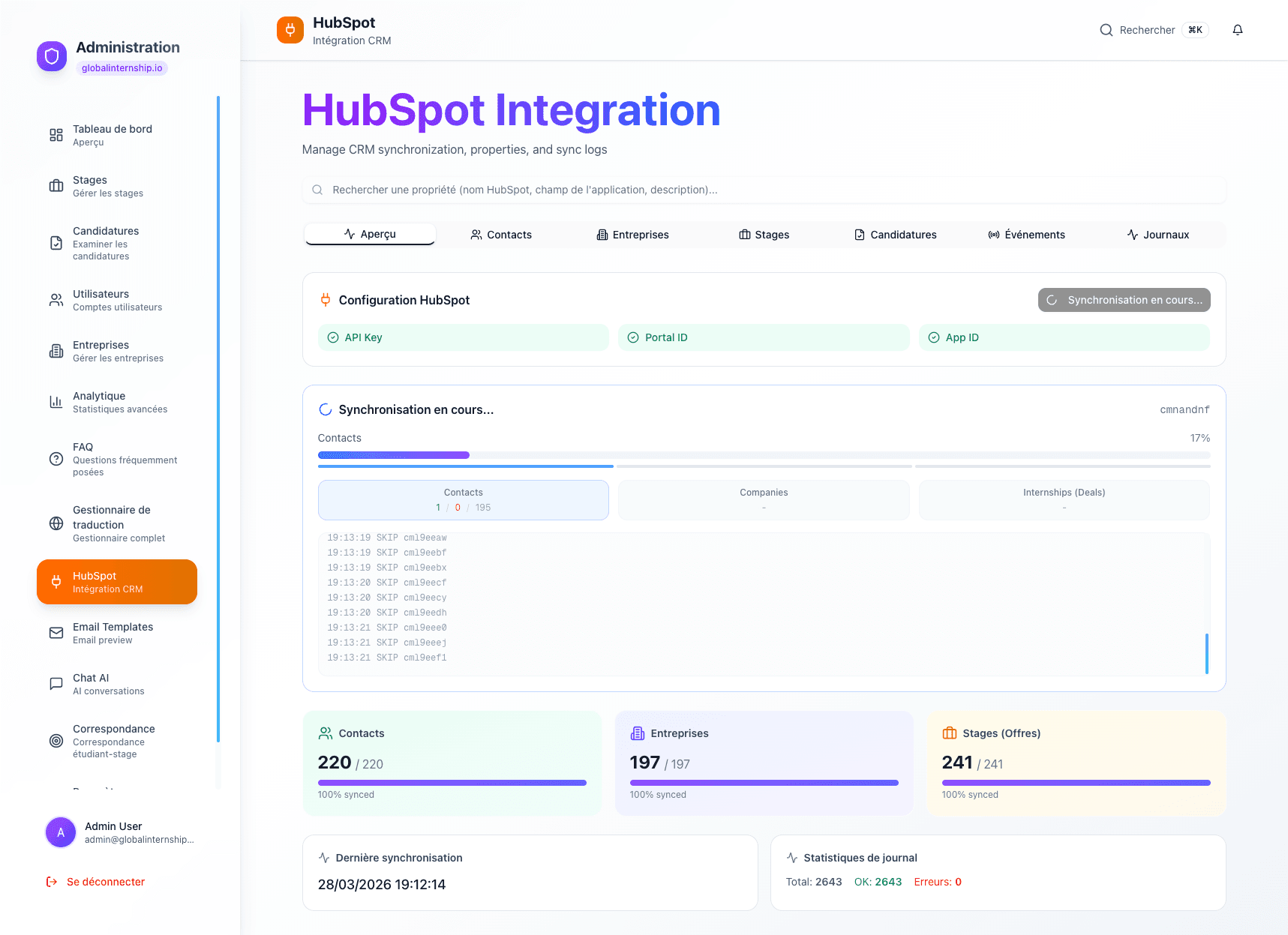Select the Companies sync step card

point(764,500)
